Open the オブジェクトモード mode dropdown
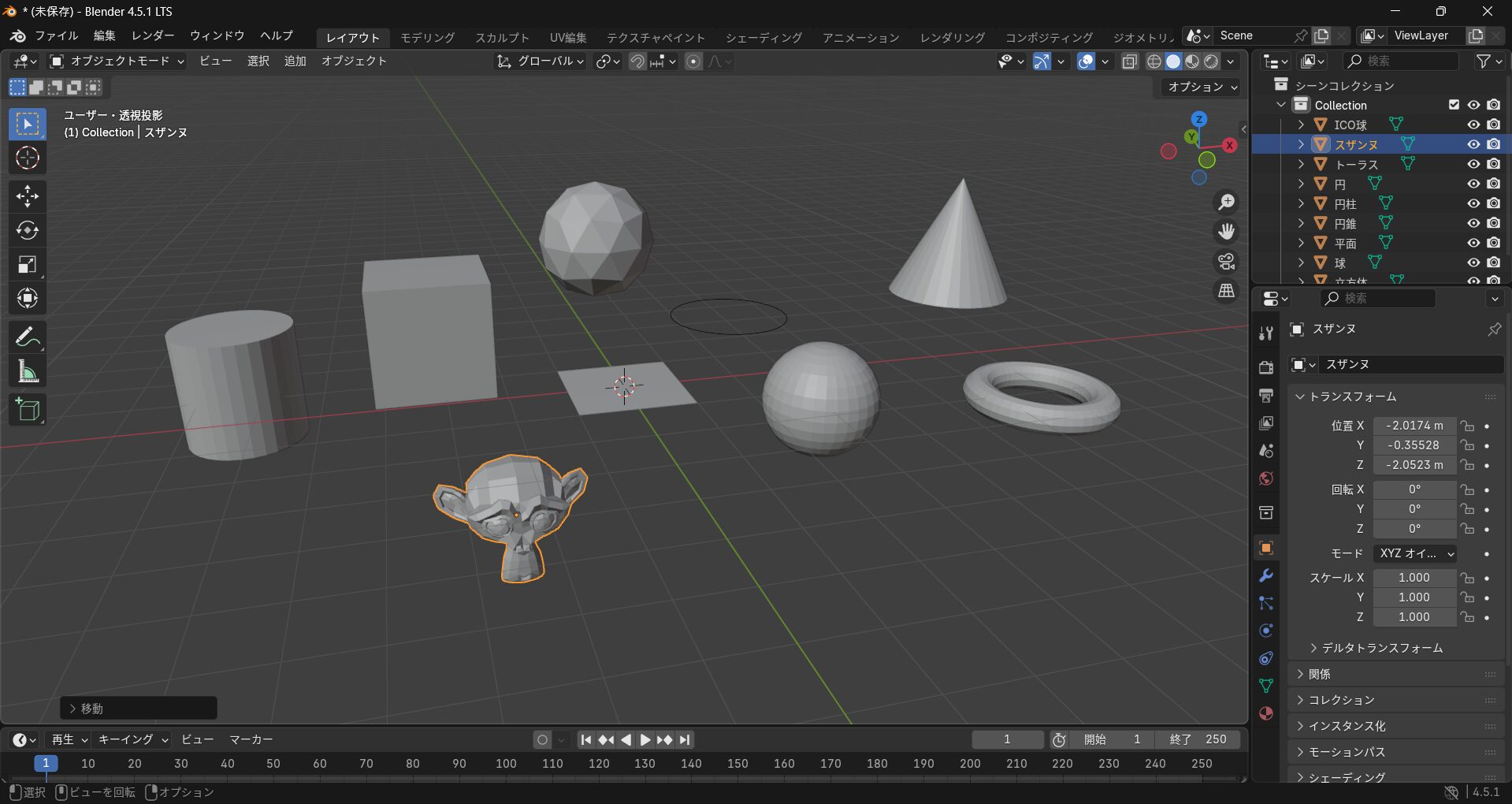1512x804 pixels. coord(117,61)
